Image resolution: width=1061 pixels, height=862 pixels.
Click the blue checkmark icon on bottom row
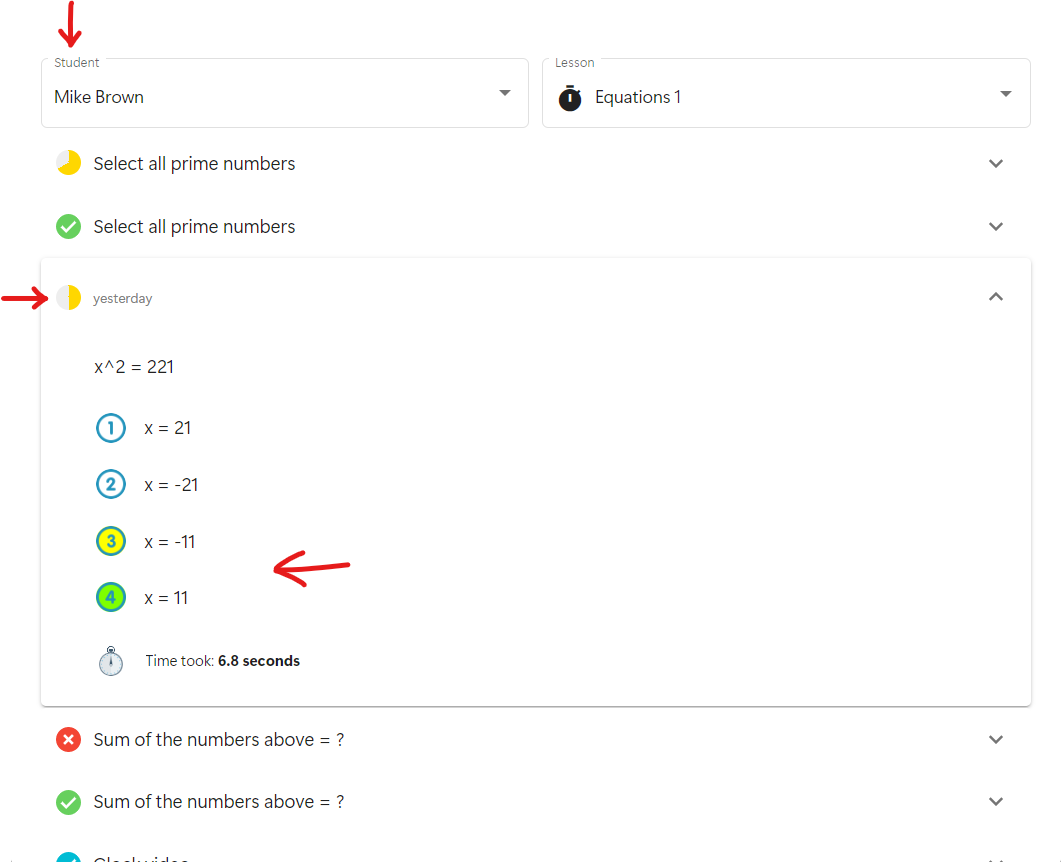pos(68,857)
